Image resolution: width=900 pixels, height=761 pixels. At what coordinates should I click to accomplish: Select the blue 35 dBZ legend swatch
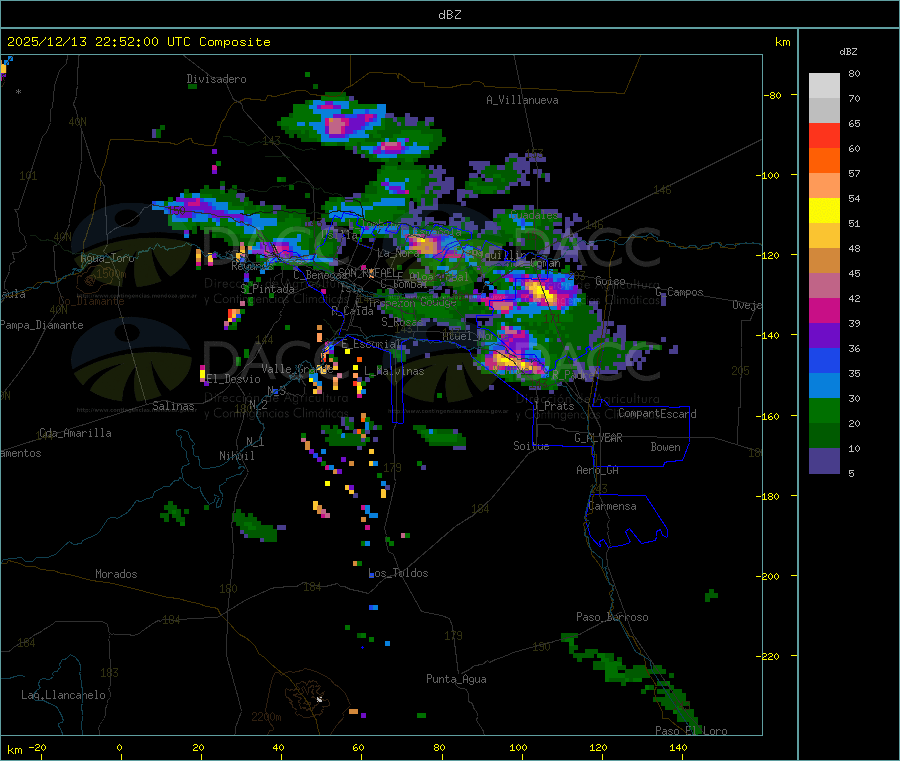click(x=824, y=360)
